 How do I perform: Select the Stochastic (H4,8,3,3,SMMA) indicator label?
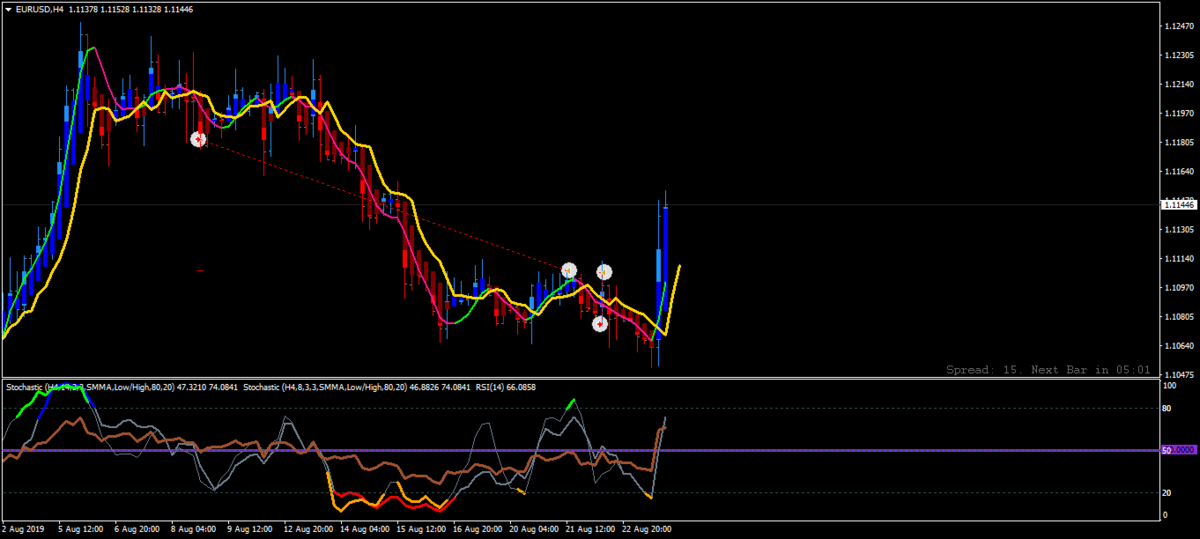357,386
